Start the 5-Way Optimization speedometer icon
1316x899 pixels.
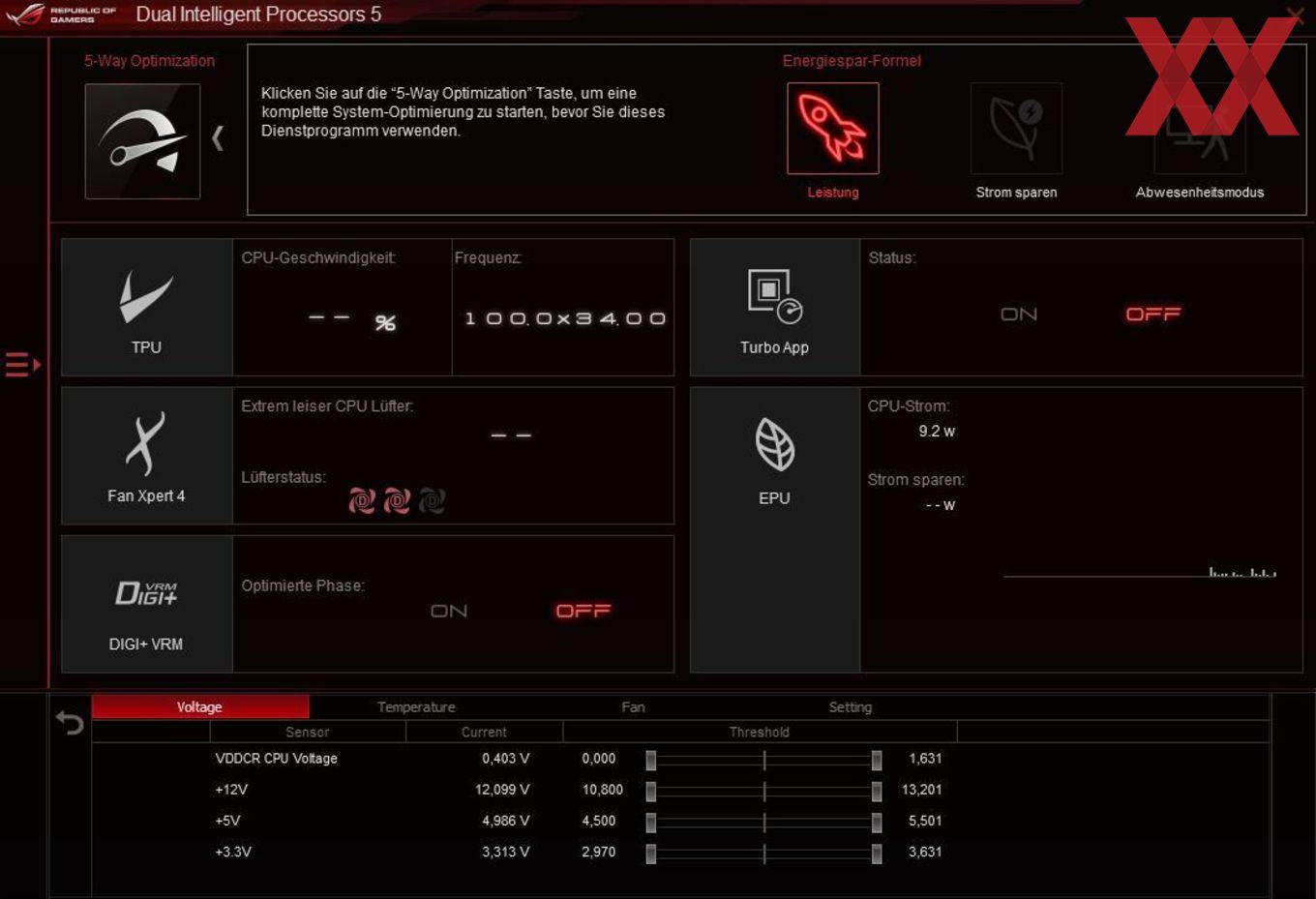pos(142,141)
